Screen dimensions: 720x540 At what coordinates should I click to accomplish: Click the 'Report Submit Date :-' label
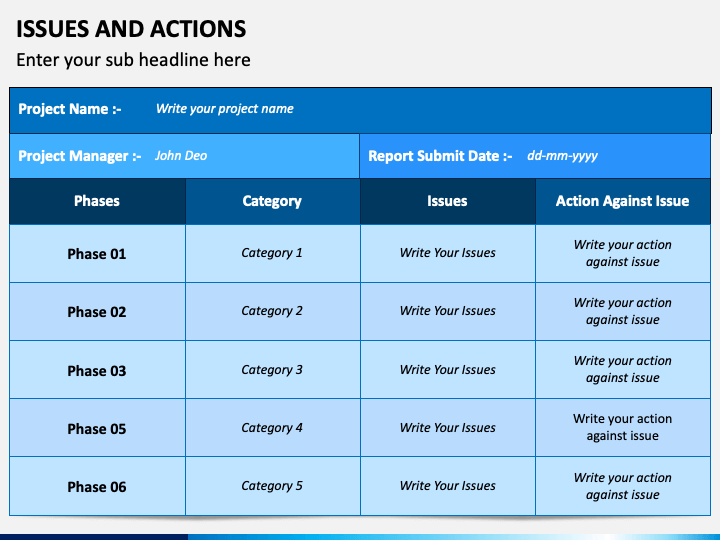coord(440,156)
